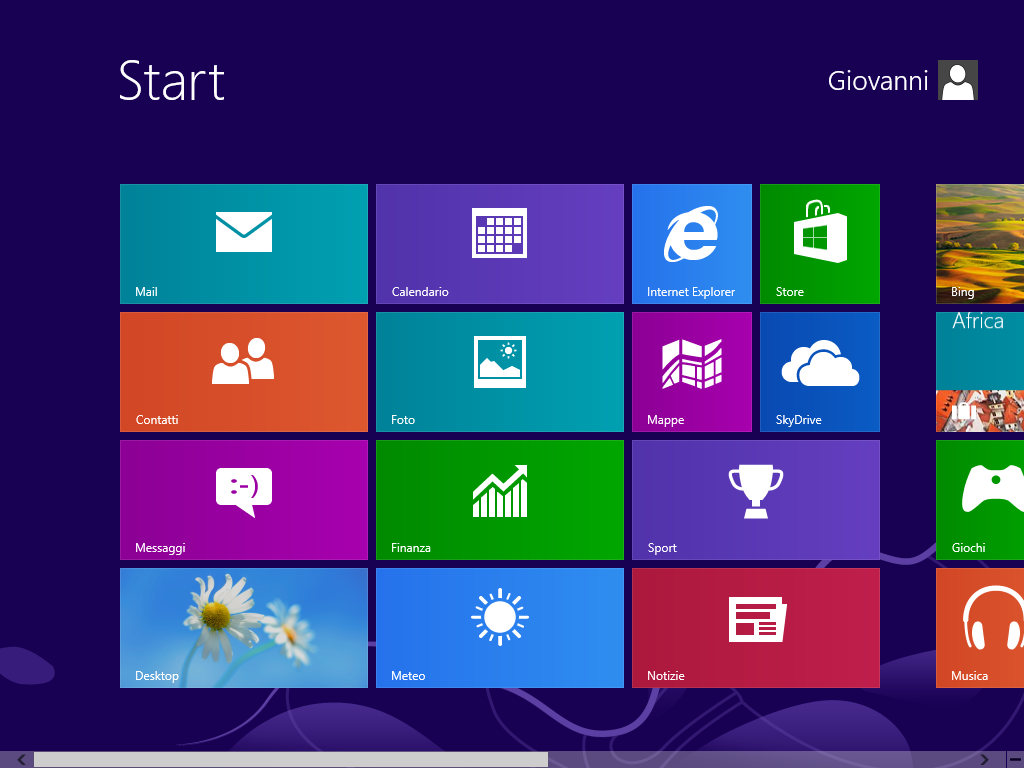The image size is (1024, 768).
Task: Open the Musica headphones tile
Action: point(980,628)
